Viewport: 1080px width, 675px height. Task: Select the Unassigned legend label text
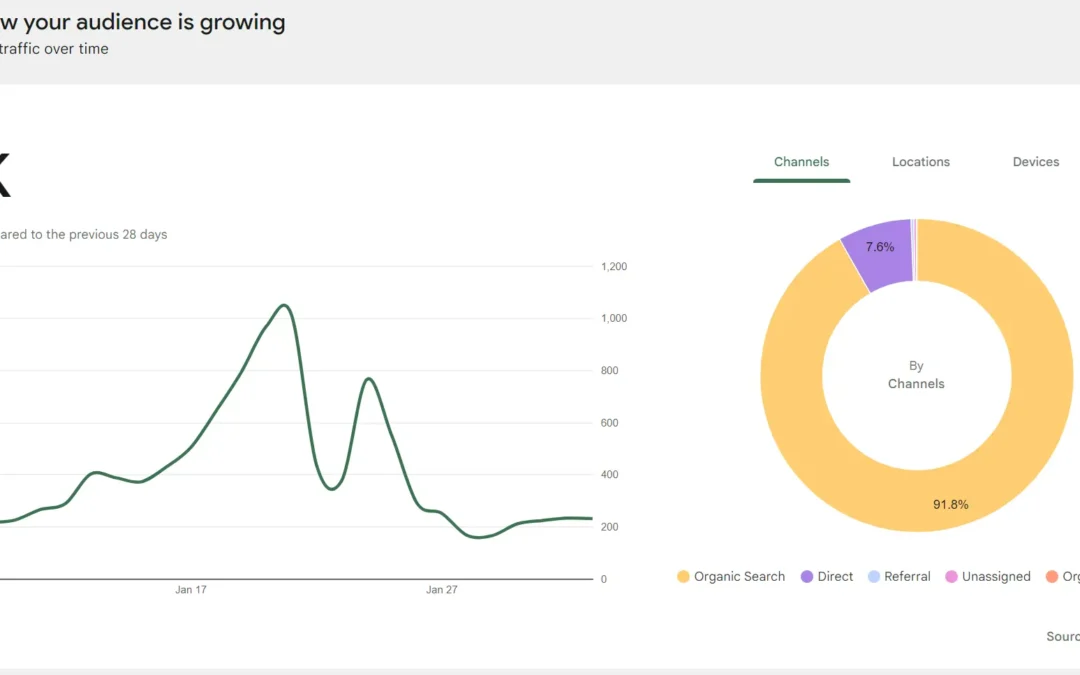coord(996,577)
